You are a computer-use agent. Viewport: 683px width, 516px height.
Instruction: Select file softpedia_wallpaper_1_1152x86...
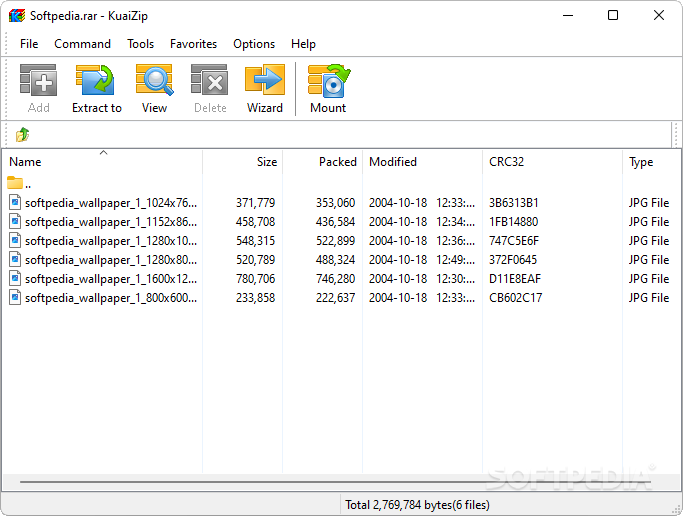tap(111, 222)
